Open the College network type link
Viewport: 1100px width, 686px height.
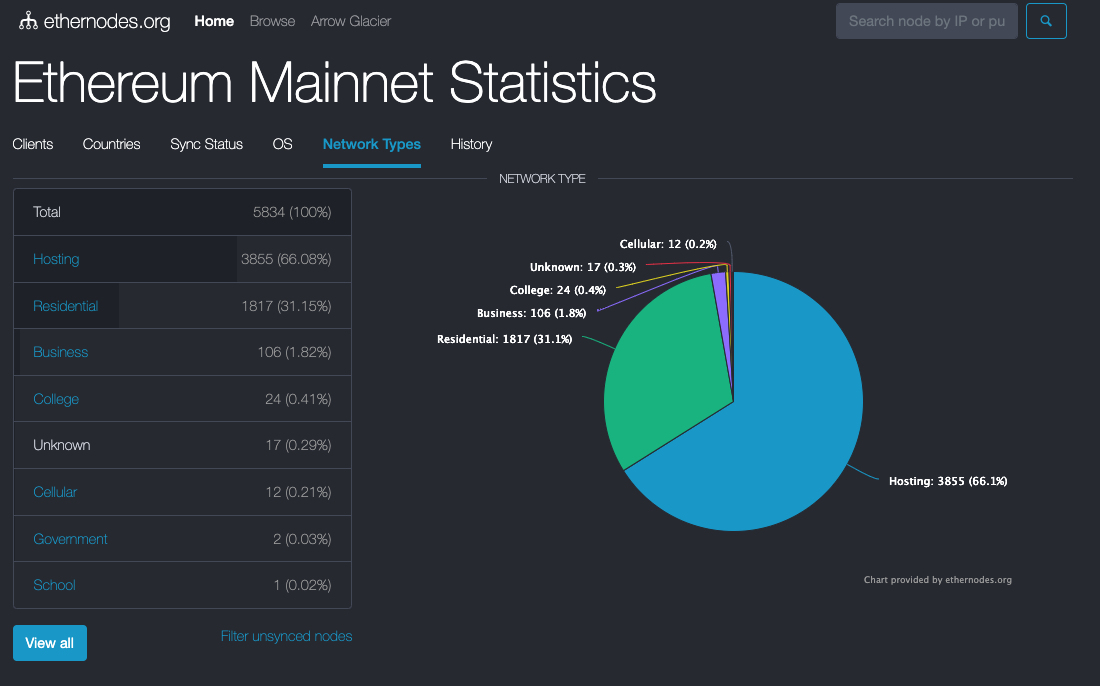tap(56, 399)
